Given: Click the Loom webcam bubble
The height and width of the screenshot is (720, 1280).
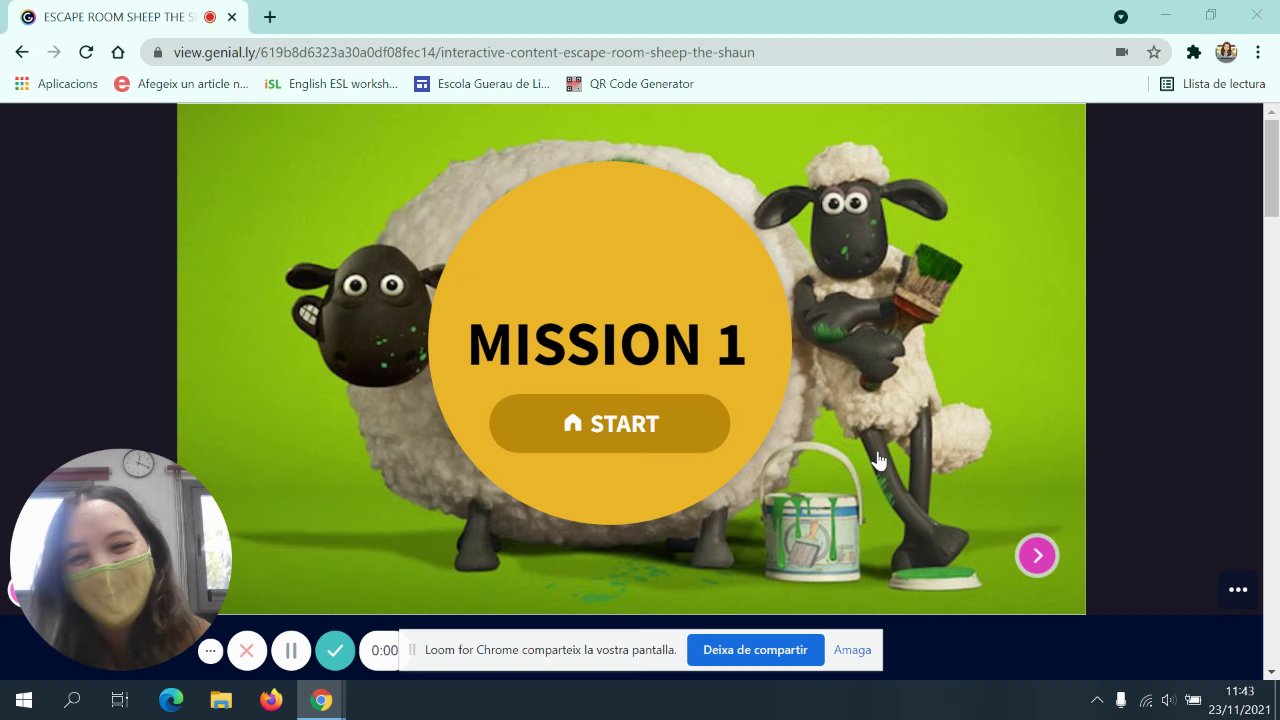Looking at the screenshot, I should (x=120, y=560).
